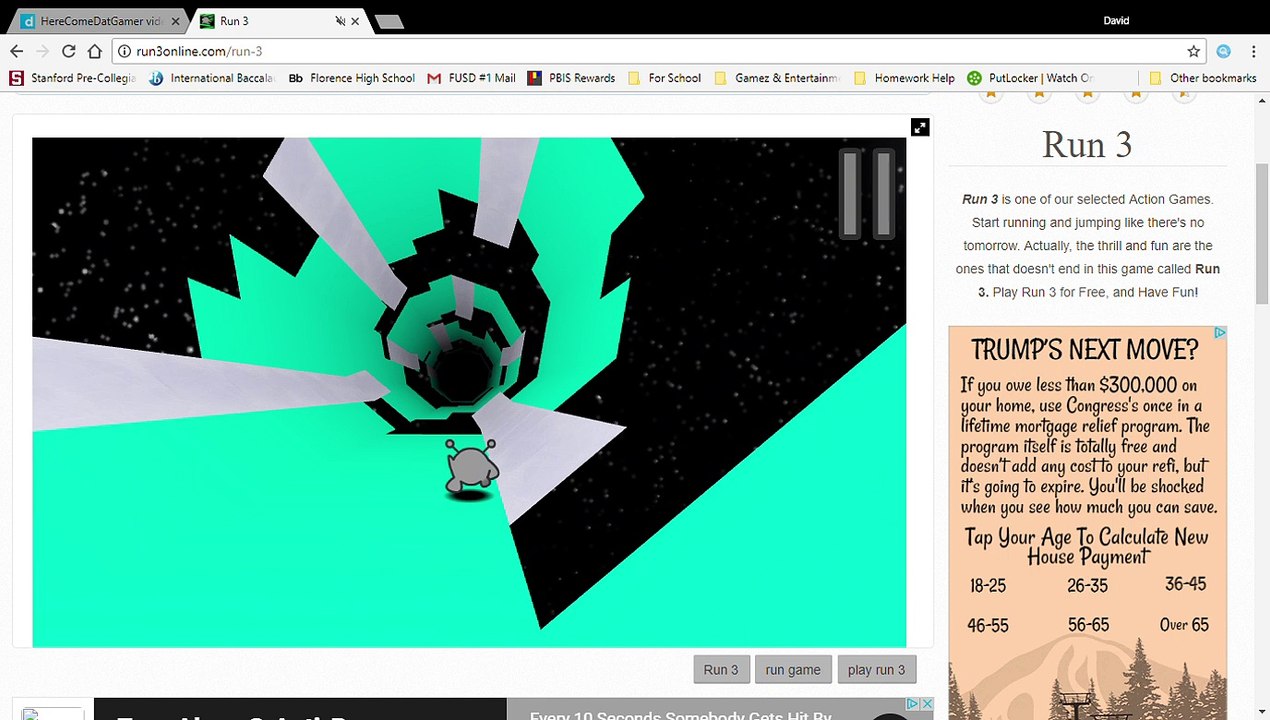Expand the game to fullscreen
Image resolution: width=1270 pixels, height=720 pixels.
click(920, 127)
